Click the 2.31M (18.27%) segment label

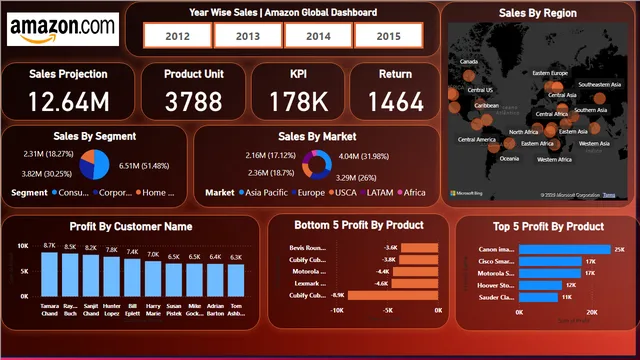point(48,154)
